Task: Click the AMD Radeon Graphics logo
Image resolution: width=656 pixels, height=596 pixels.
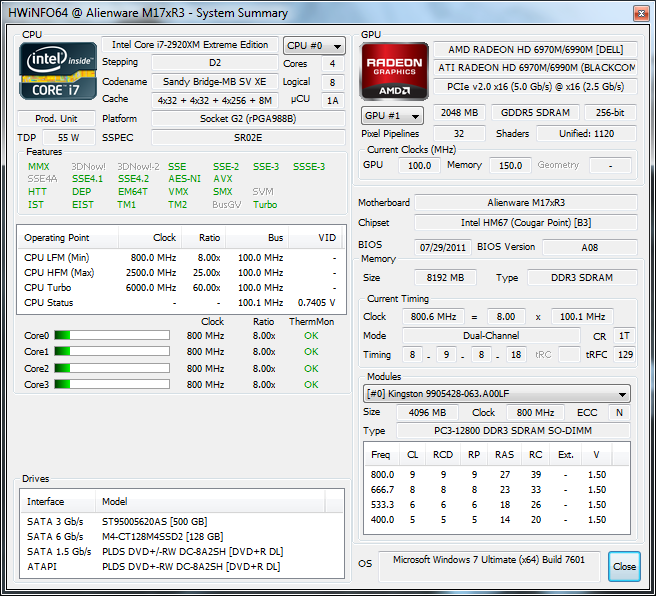Action: [394, 71]
